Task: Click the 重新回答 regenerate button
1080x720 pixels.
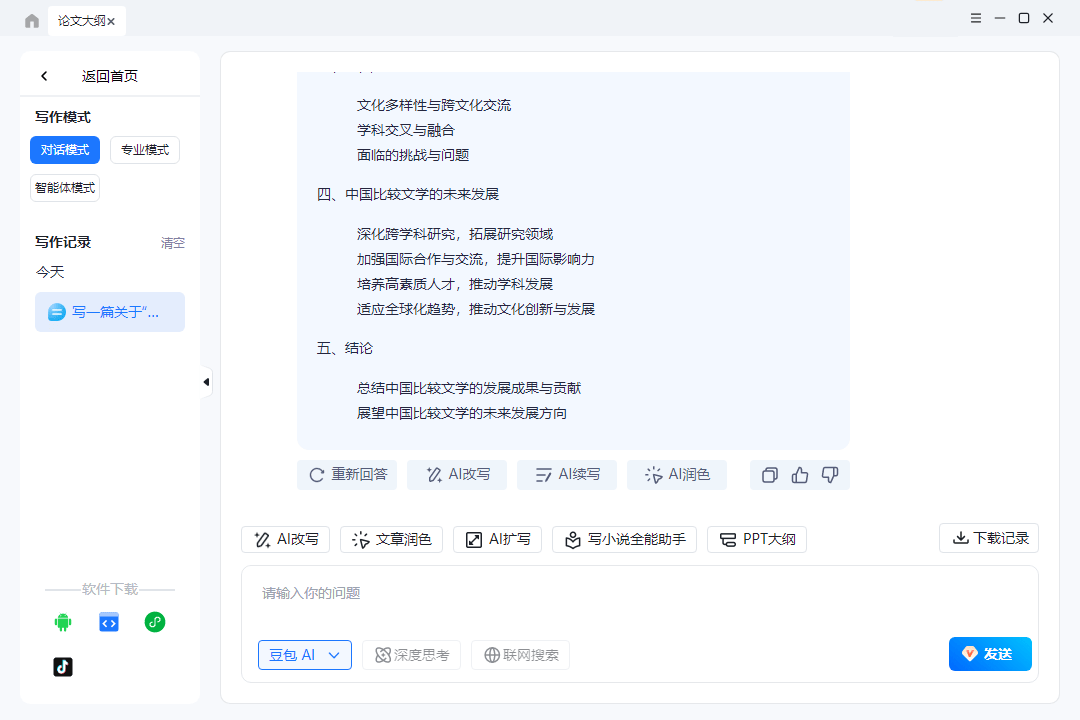Action: tap(347, 475)
